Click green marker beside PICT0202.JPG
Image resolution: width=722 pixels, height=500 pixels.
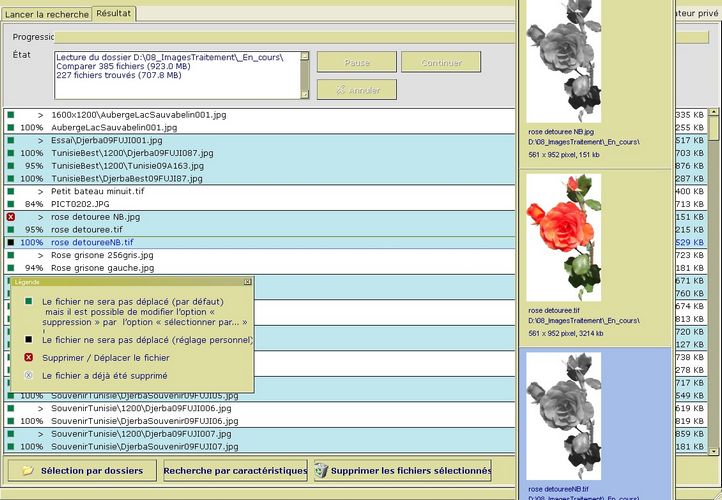point(10,203)
